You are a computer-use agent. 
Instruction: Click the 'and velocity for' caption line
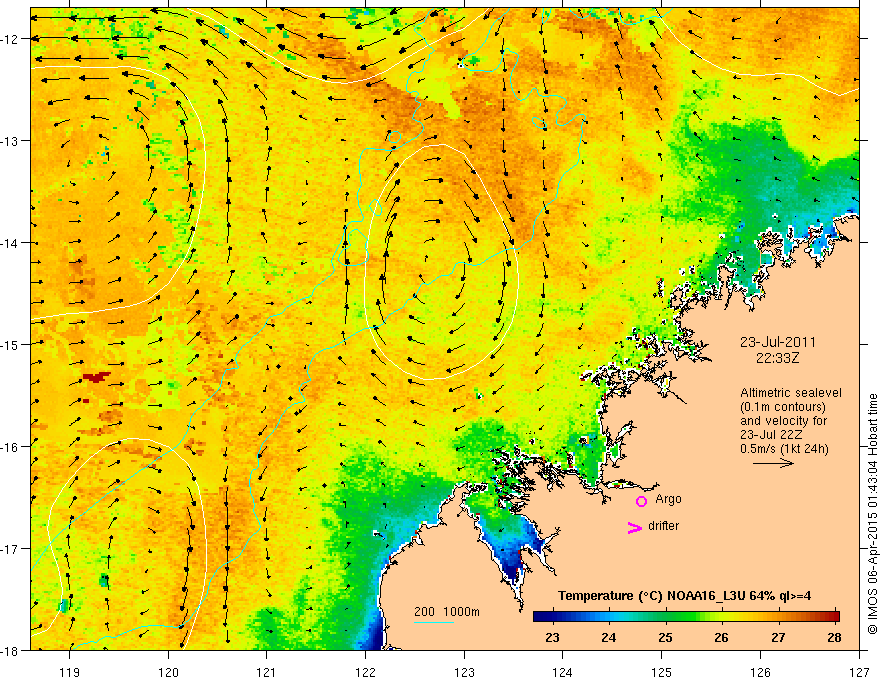(x=783, y=421)
